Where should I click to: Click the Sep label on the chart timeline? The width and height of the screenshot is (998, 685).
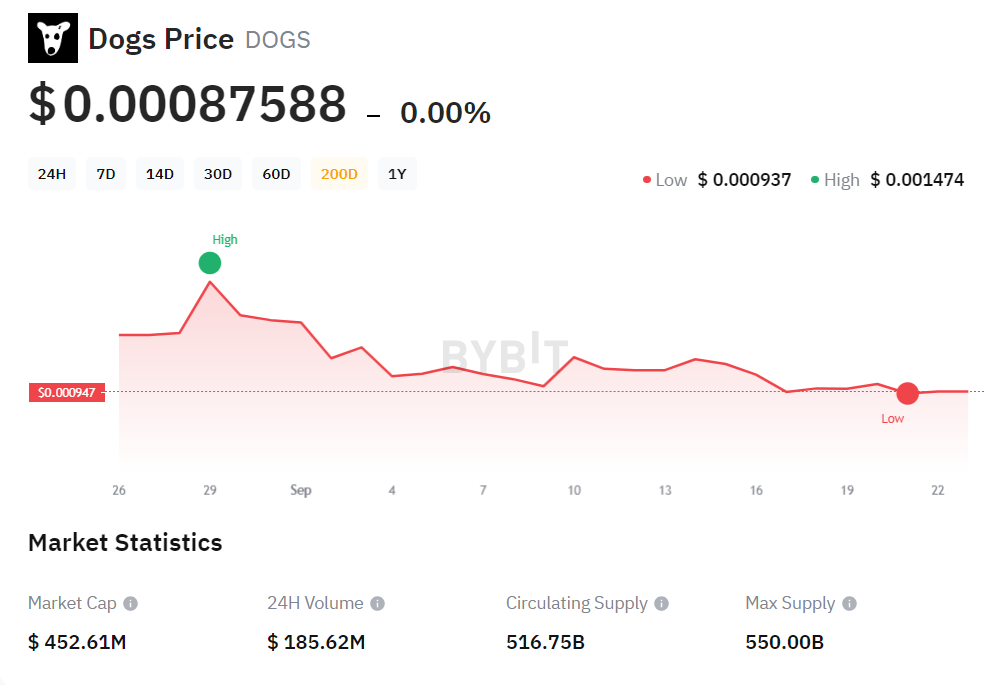point(302,490)
